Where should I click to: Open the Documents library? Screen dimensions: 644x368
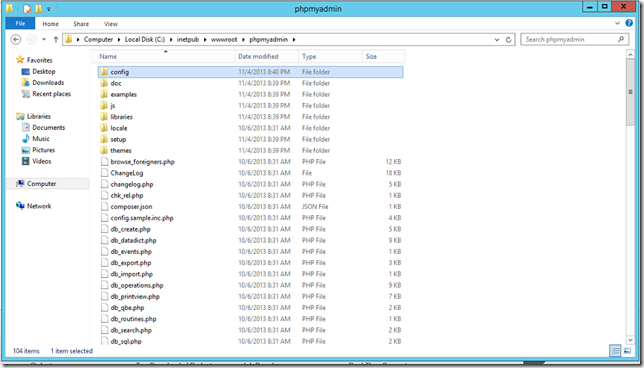48,127
